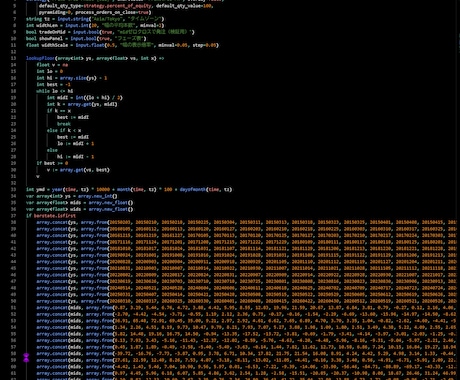
Task: Click line number 13 in the gutter
Action: (14, 58)
